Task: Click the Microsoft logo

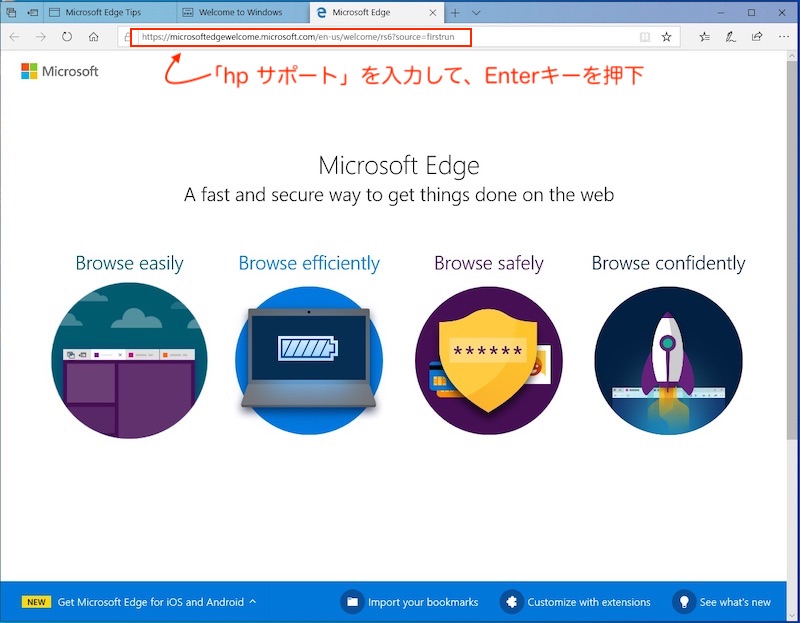Action: (60, 71)
